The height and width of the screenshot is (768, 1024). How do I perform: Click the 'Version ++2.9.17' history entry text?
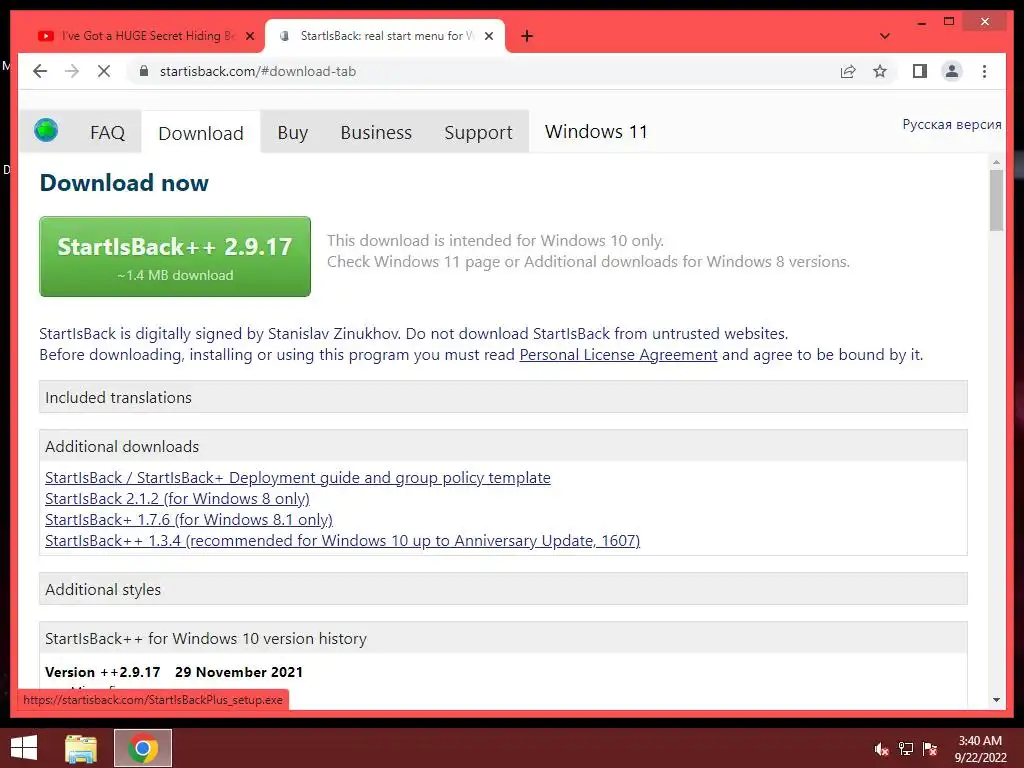(103, 672)
